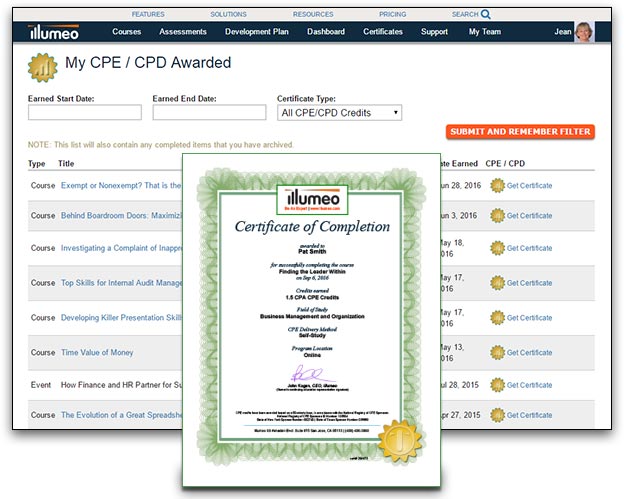624x499 pixels.
Task: Go to My Team
Action: [485, 32]
